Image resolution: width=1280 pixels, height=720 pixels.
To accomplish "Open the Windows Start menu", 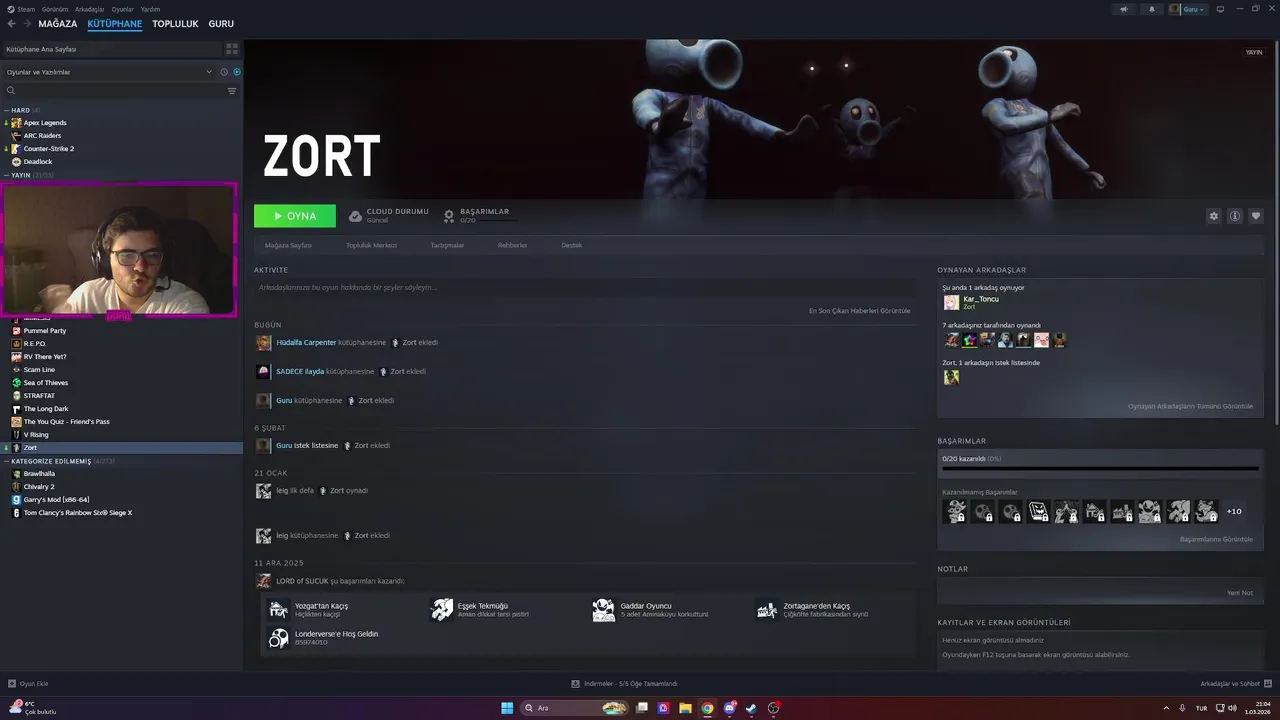I will point(507,708).
